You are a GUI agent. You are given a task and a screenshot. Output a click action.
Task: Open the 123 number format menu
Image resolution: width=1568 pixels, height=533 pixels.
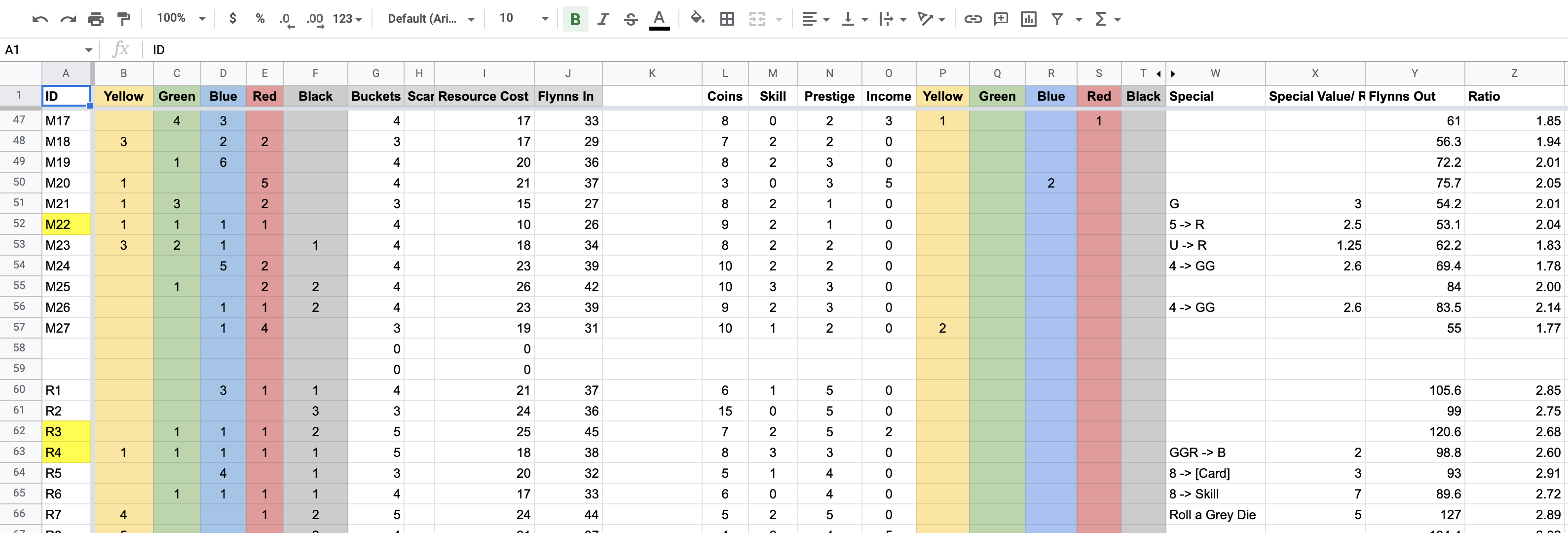click(347, 19)
